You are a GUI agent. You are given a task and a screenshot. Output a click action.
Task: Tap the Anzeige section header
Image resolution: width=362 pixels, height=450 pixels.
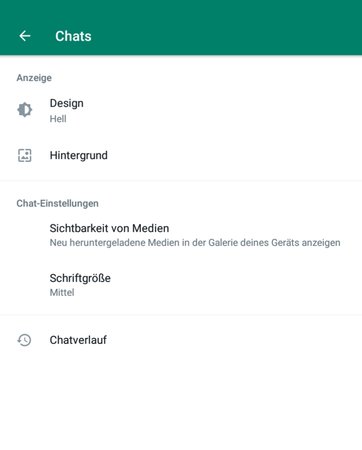click(34, 78)
